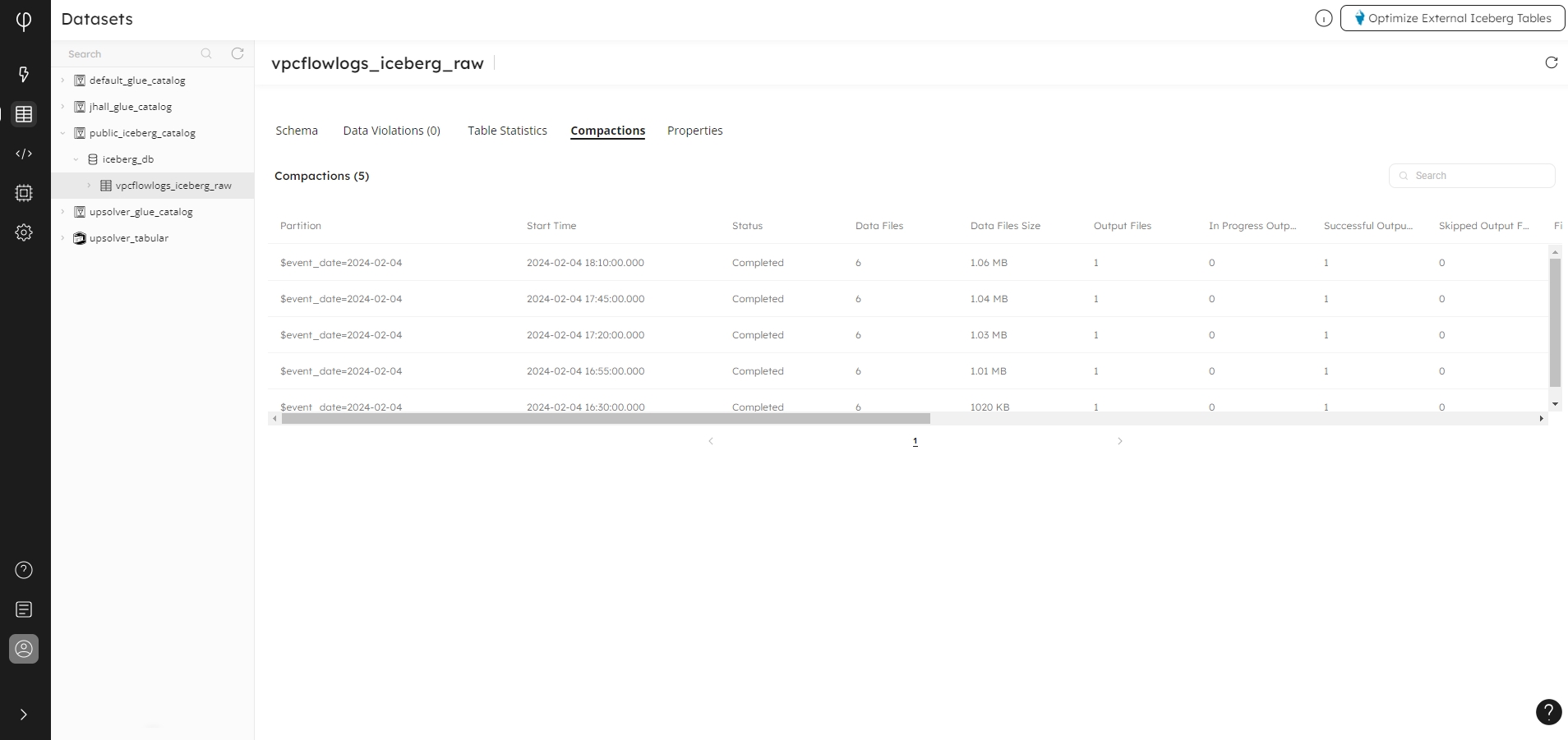The image size is (1568, 740).
Task: Select the jhall_glue_catalog tree item
Action: (x=131, y=107)
